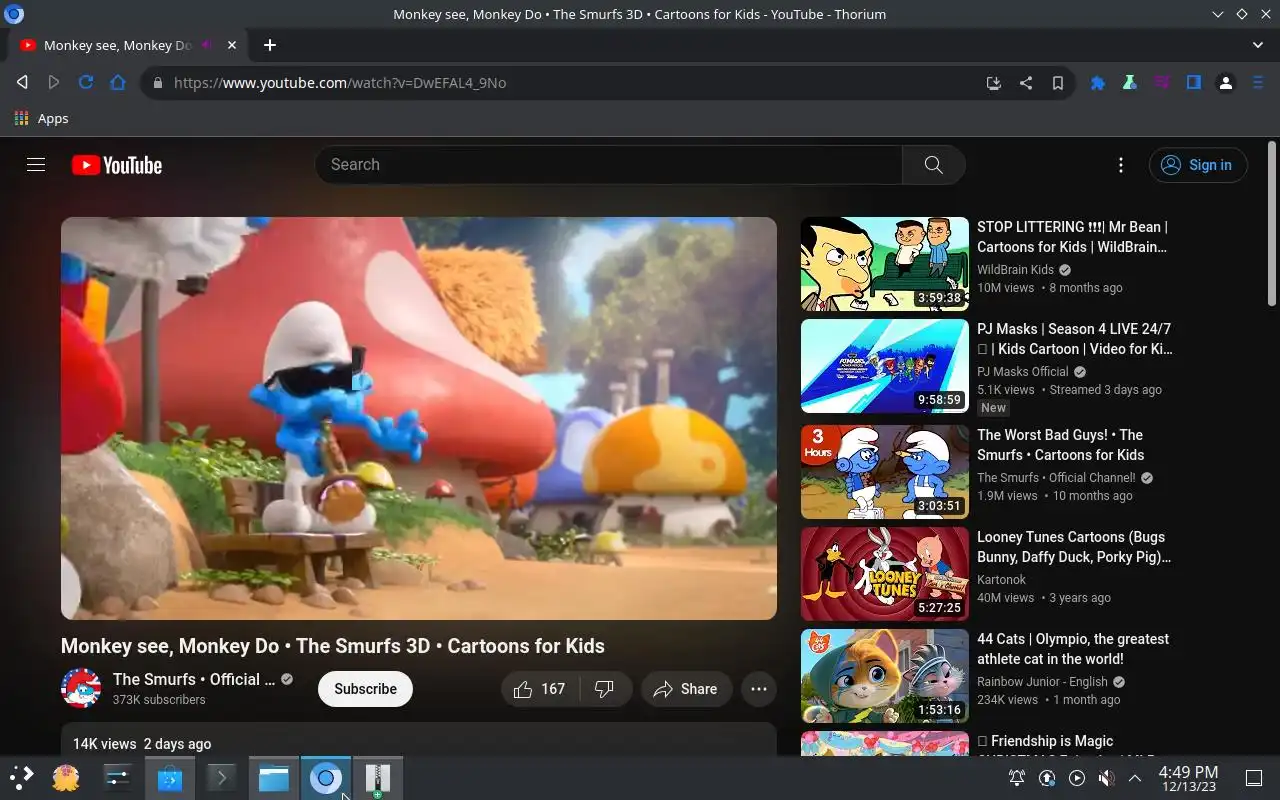Open the Looney Tunes Cartoons thumbnail

885,574
